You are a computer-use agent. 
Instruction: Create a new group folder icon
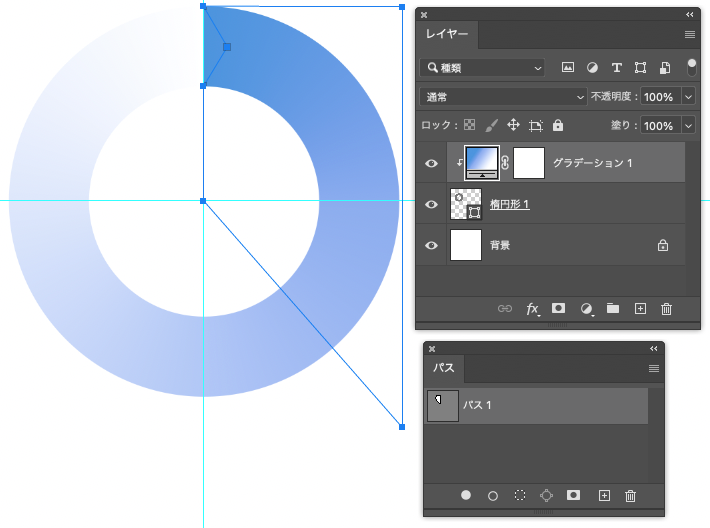click(613, 308)
